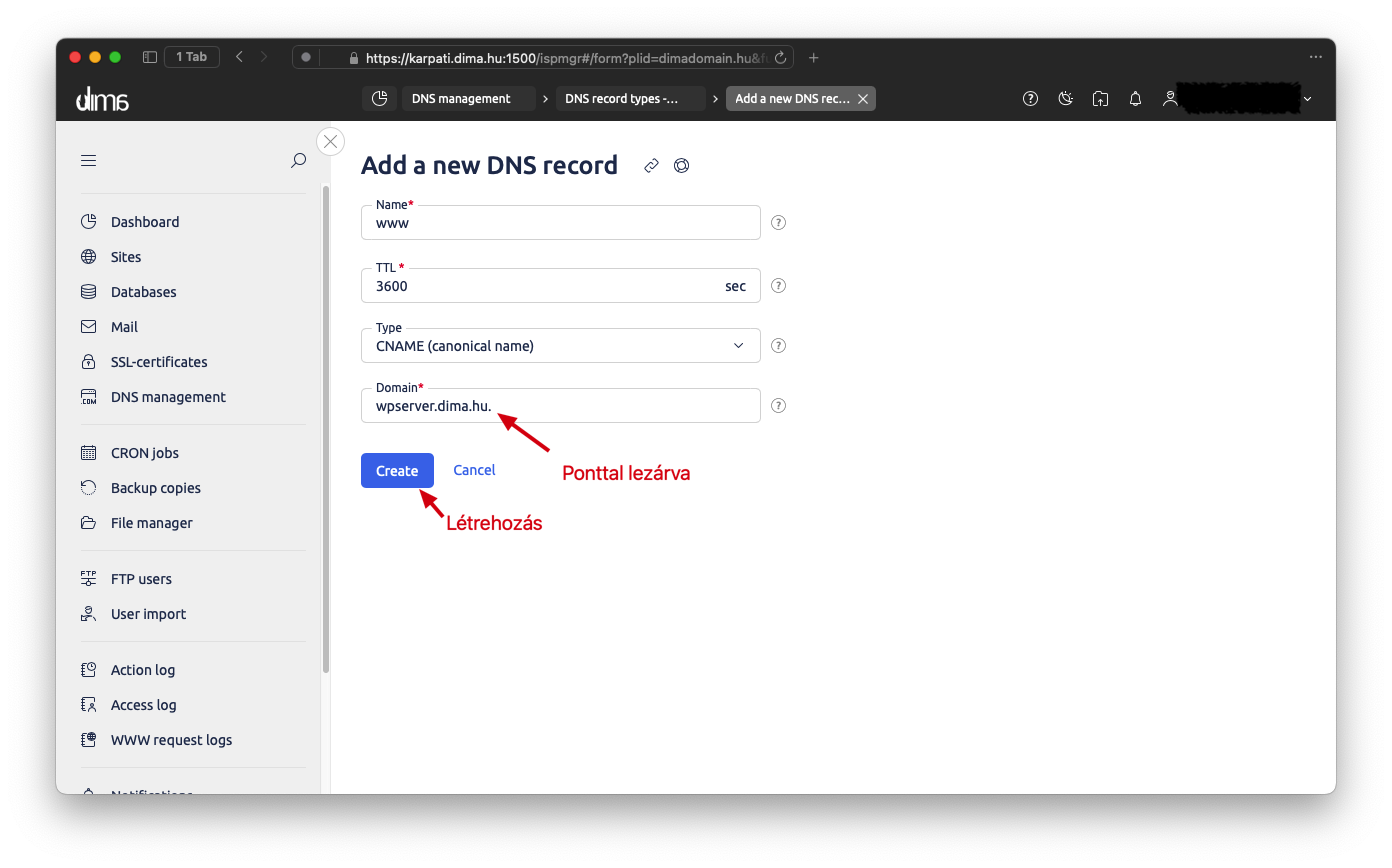Open the hamburger menu in sidebar
The width and height of the screenshot is (1392, 868).
(x=89, y=160)
